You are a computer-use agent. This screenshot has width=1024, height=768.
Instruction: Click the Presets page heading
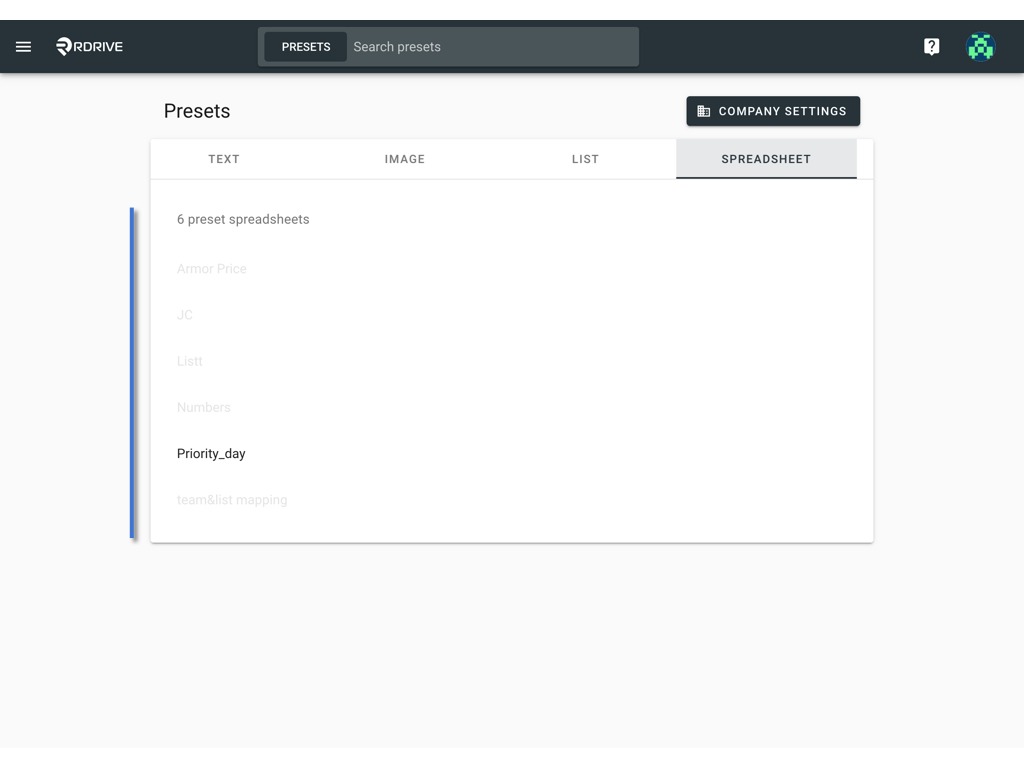(x=197, y=111)
